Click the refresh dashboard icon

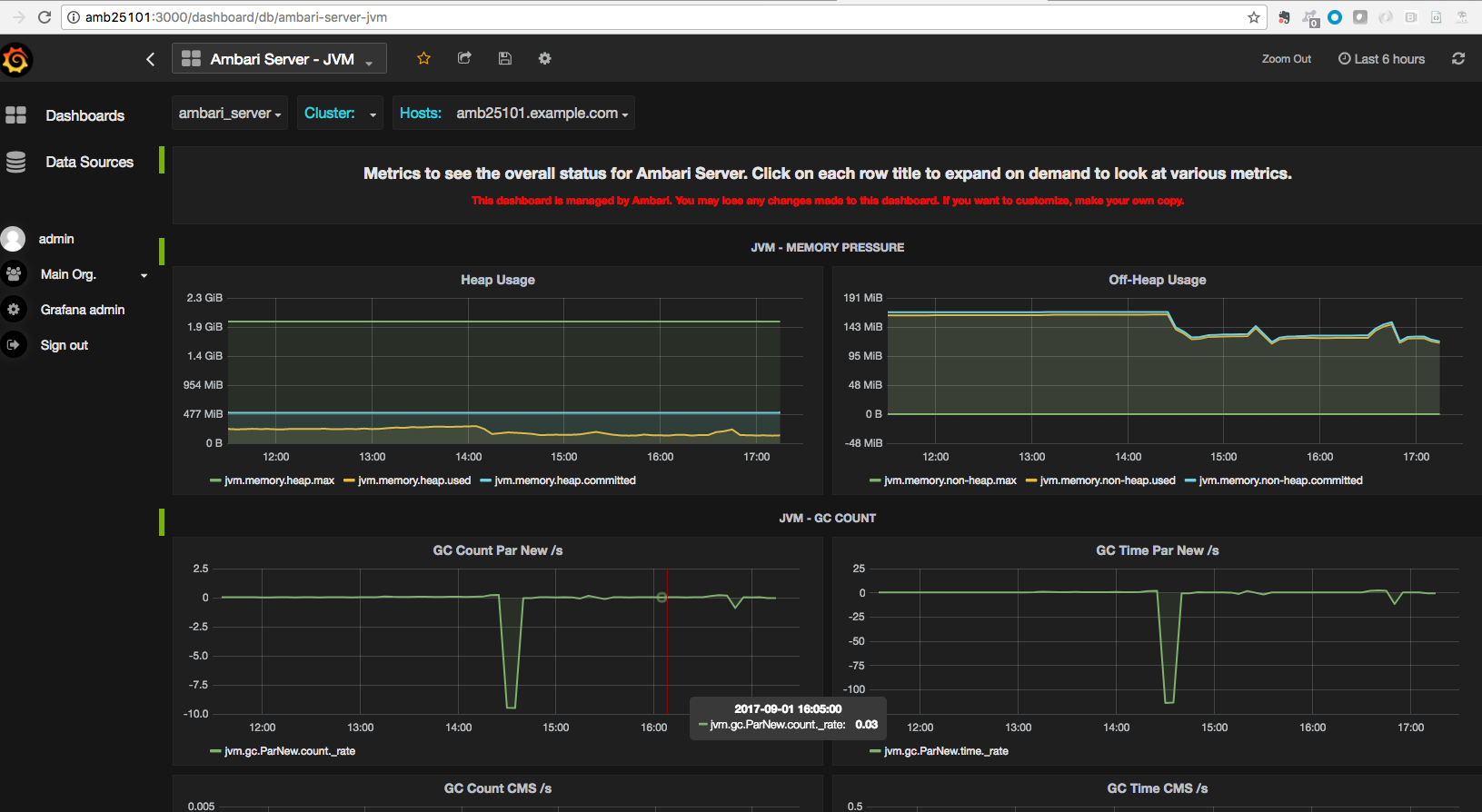(1458, 59)
